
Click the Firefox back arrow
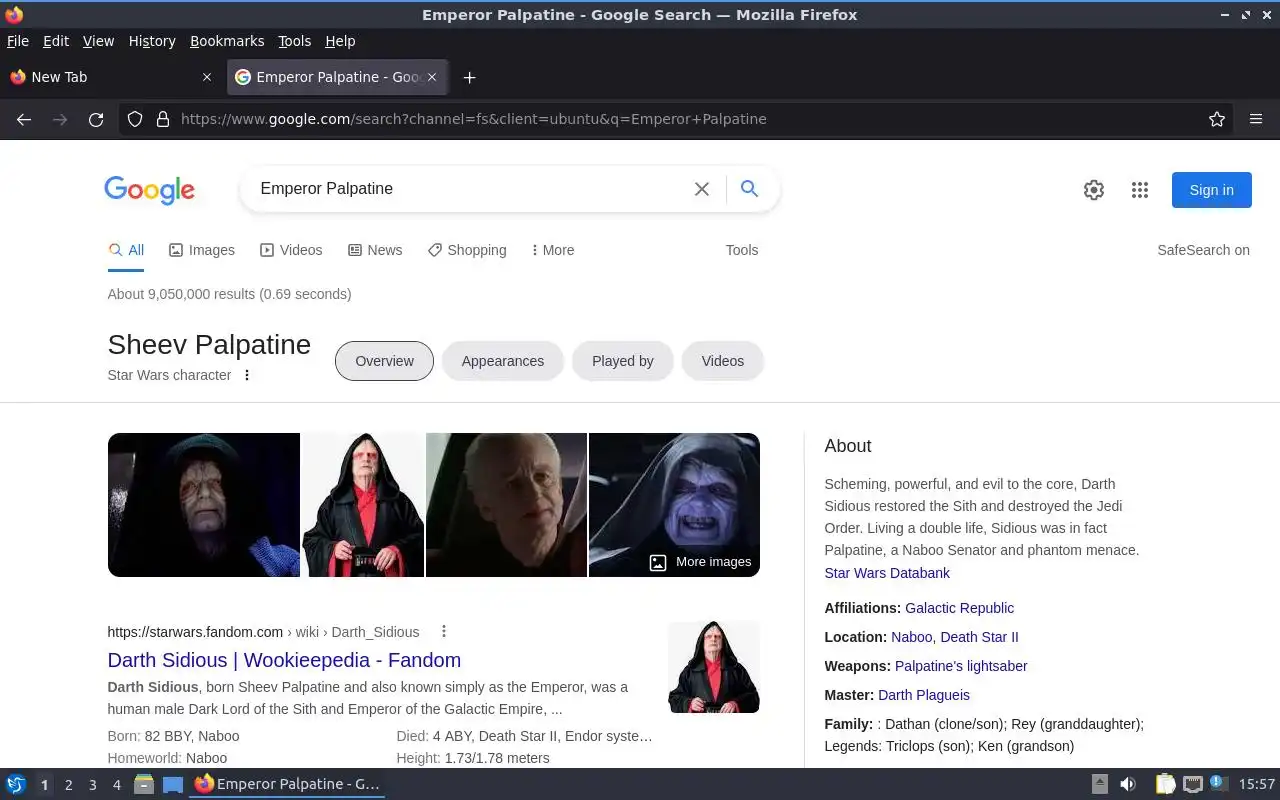(24, 119)
